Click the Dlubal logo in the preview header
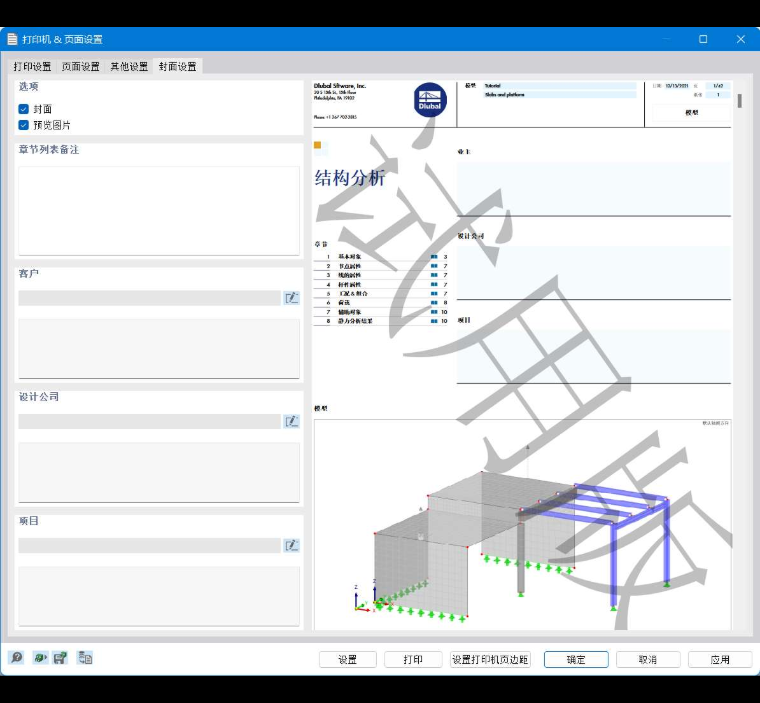Viewport: 760px width, 703px height. [x=430, y=100]
